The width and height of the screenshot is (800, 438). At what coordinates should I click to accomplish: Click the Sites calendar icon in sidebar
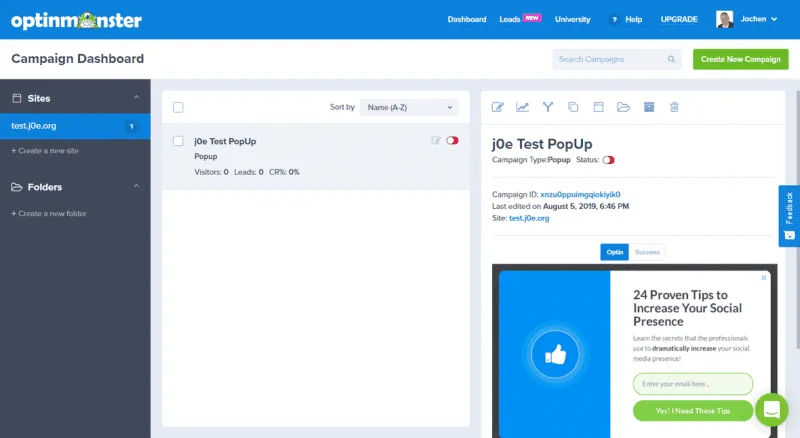[x=17, y=98]
